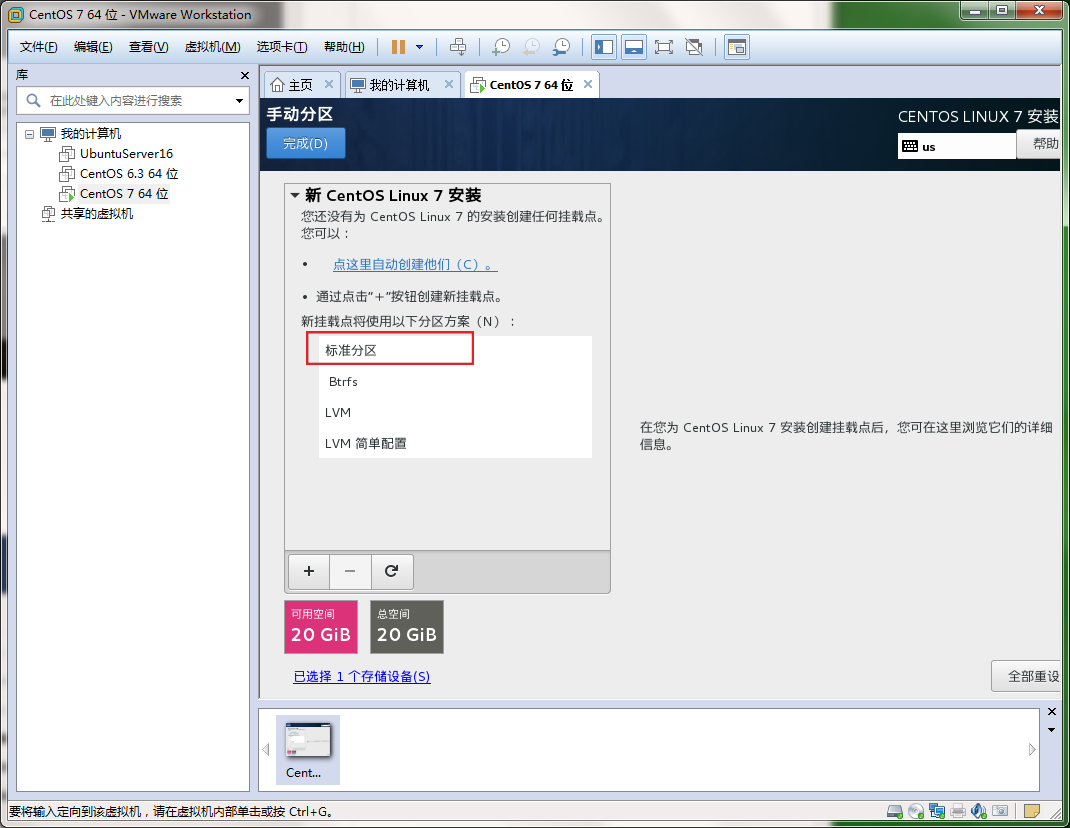Collapse the 新 CentOS Linux 7 安装 section
This screenshot has width=1070, height=828.
(295, 195)
